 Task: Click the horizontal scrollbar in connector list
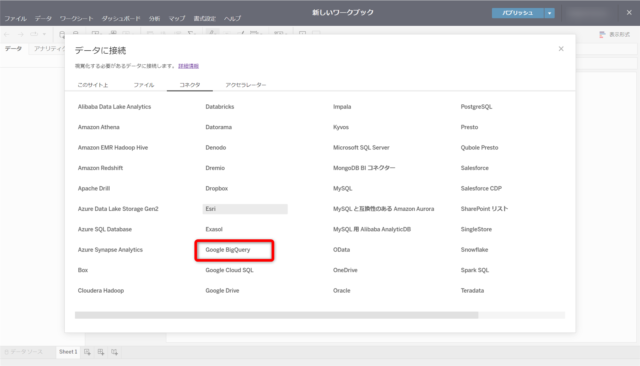coord(276,315)
